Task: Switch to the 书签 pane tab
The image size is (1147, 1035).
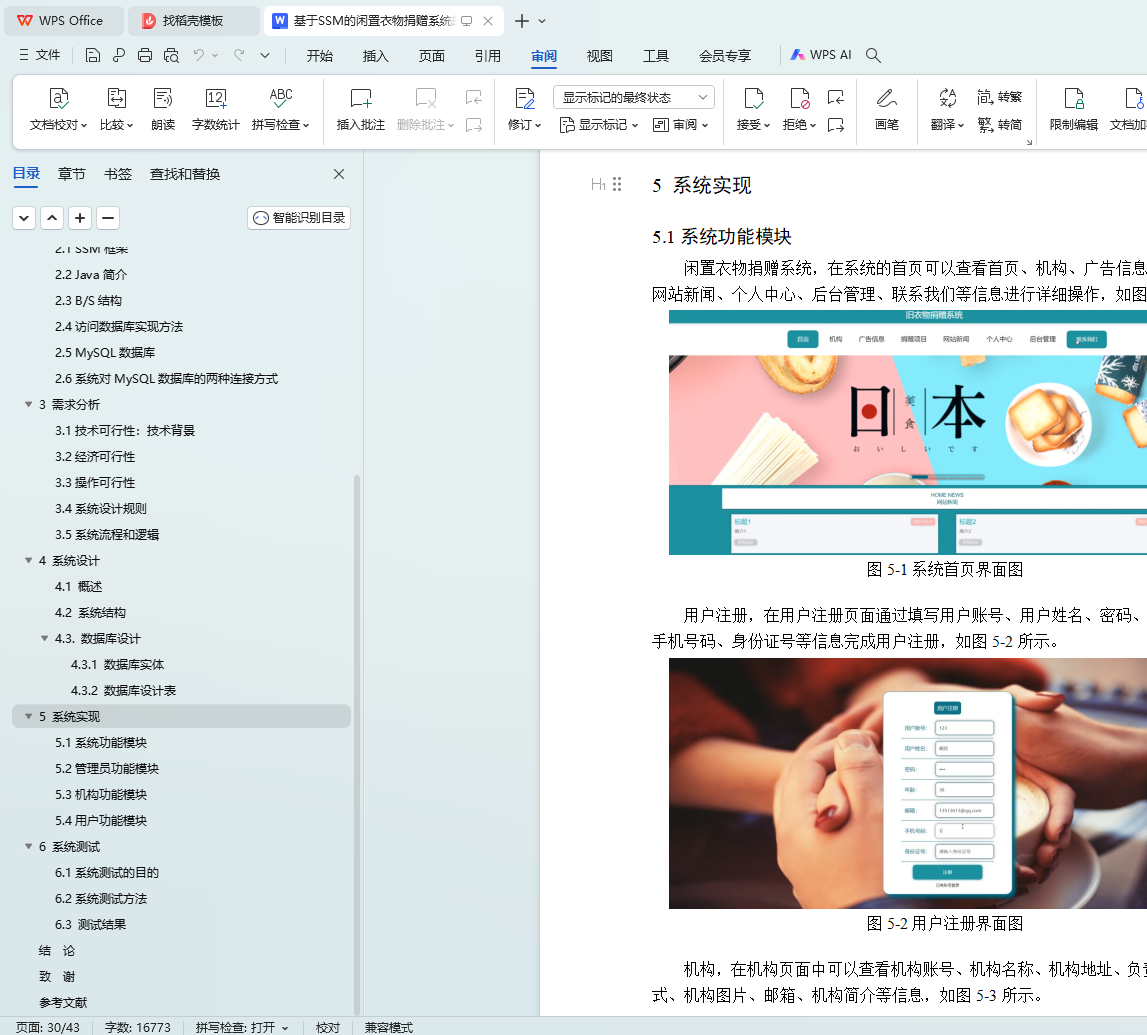Action: coord(118,174)
